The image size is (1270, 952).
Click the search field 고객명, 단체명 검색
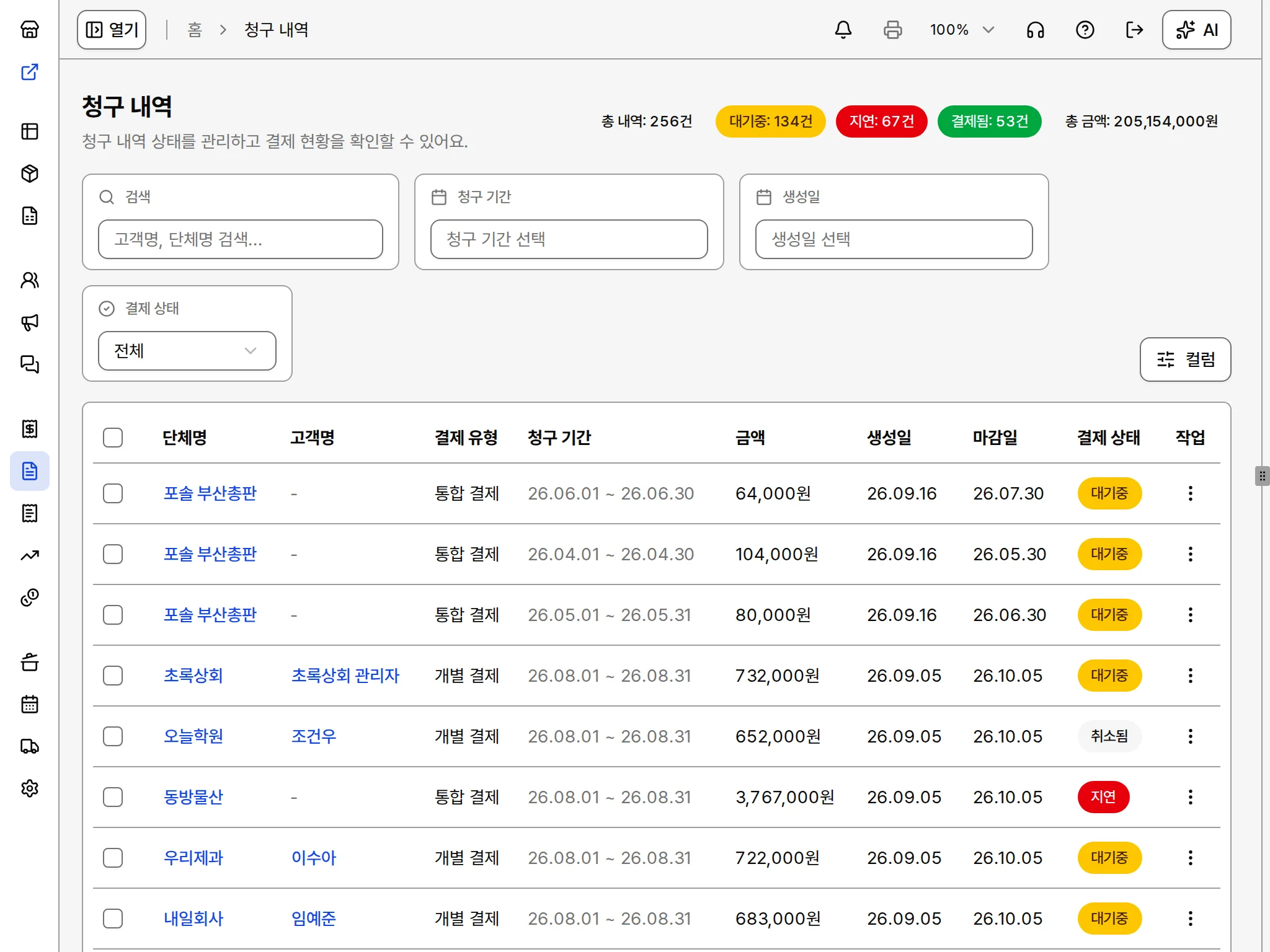pos(241,239)
